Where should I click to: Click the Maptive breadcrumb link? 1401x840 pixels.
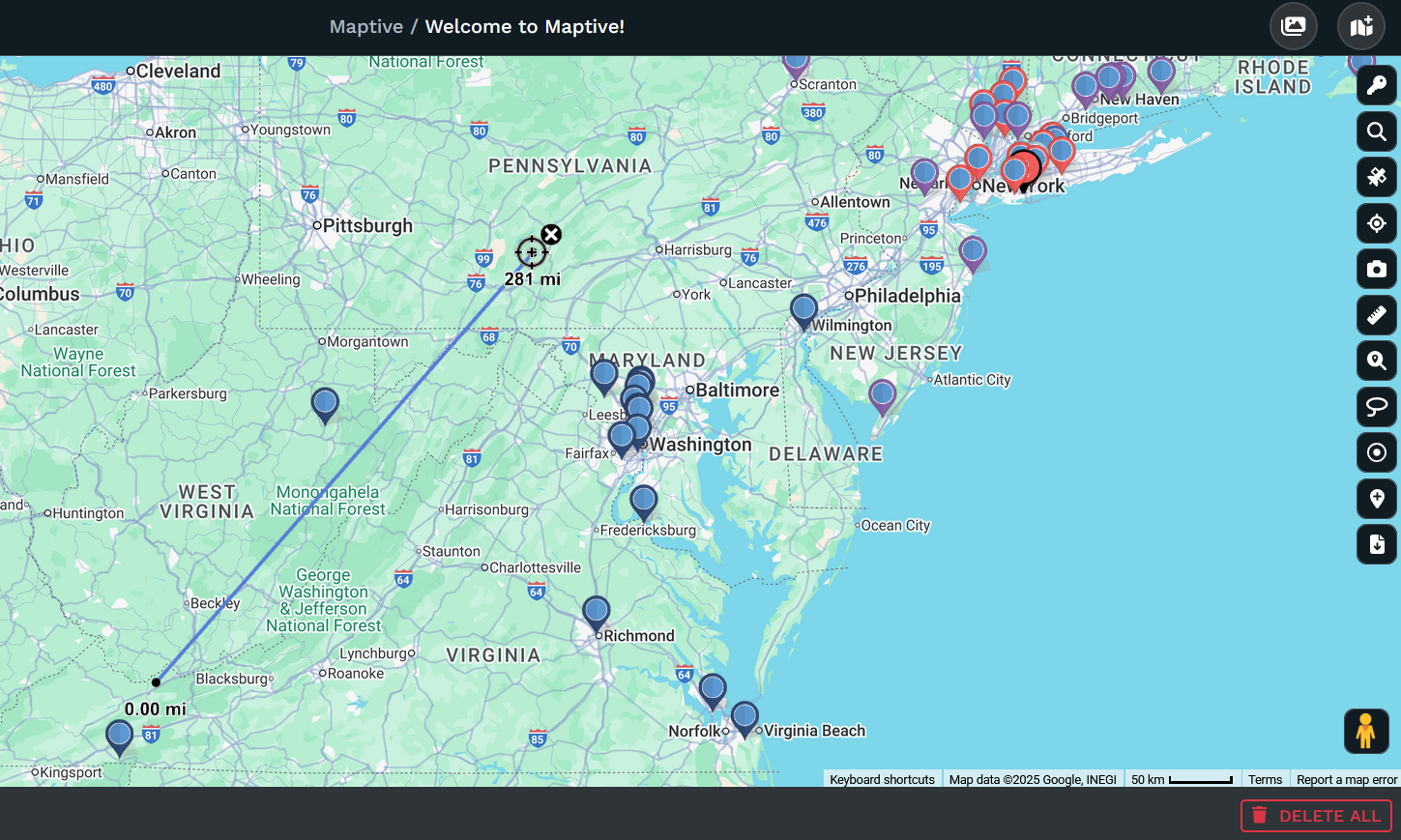click(x=366, y=26)
